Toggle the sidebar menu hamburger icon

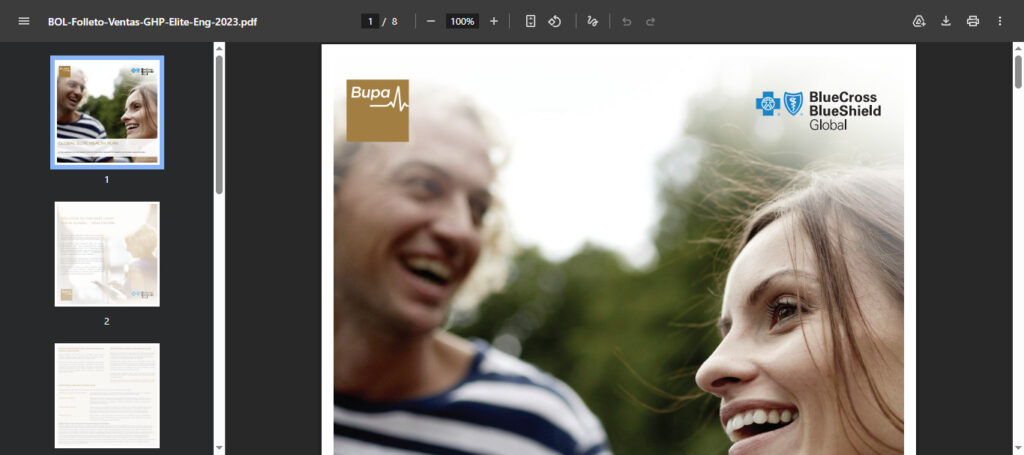tap(24, 21)
